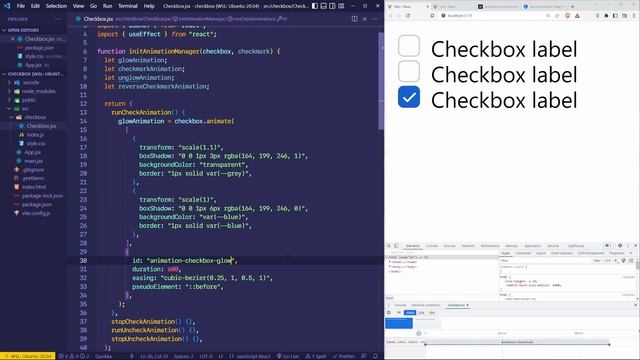Change JavaScript React language mode
Viewport: 640px width, 360px height.
click(253, 356)
